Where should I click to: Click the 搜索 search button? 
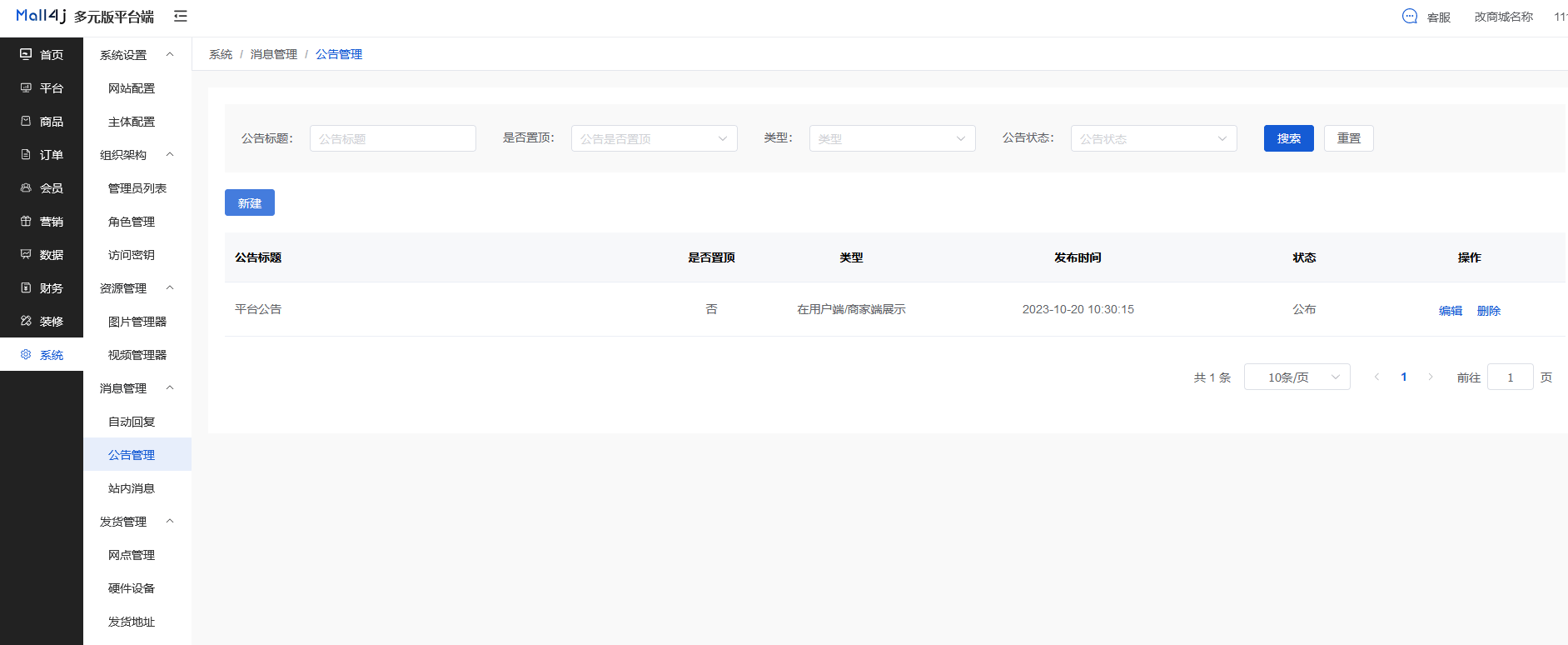pos(1289,138)
